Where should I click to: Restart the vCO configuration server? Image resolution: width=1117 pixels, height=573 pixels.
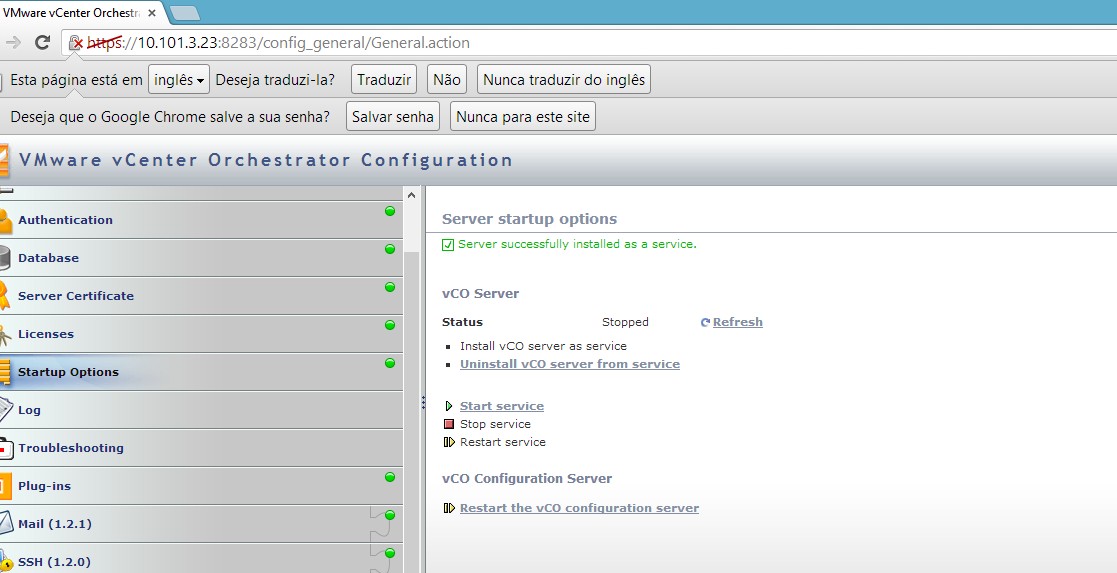coord(579,508)
